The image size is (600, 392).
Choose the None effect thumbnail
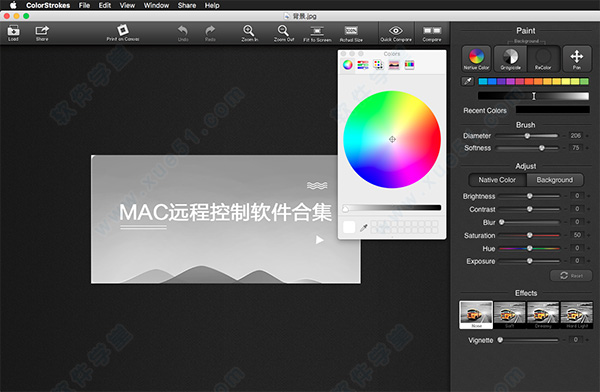[x=476, y=315]
